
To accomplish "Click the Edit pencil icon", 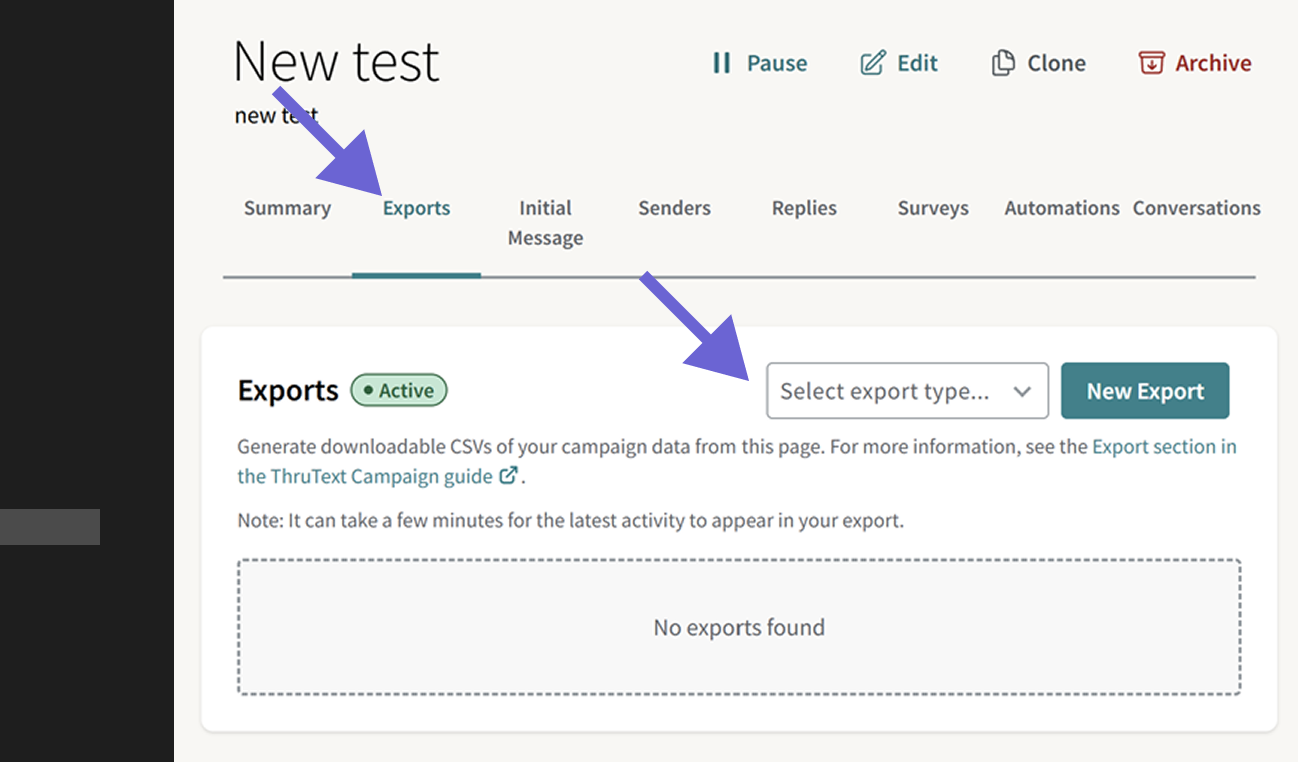I will click(x=873, y=63).
